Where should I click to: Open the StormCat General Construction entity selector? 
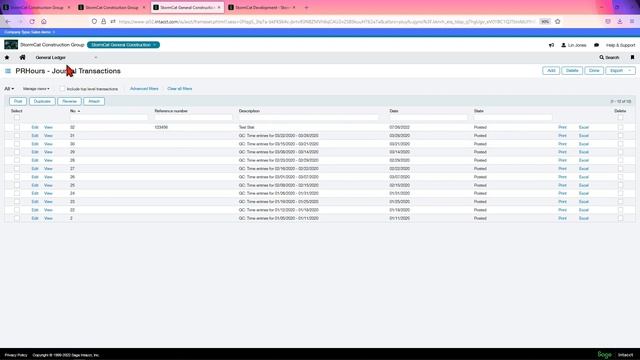pos(123,45)
